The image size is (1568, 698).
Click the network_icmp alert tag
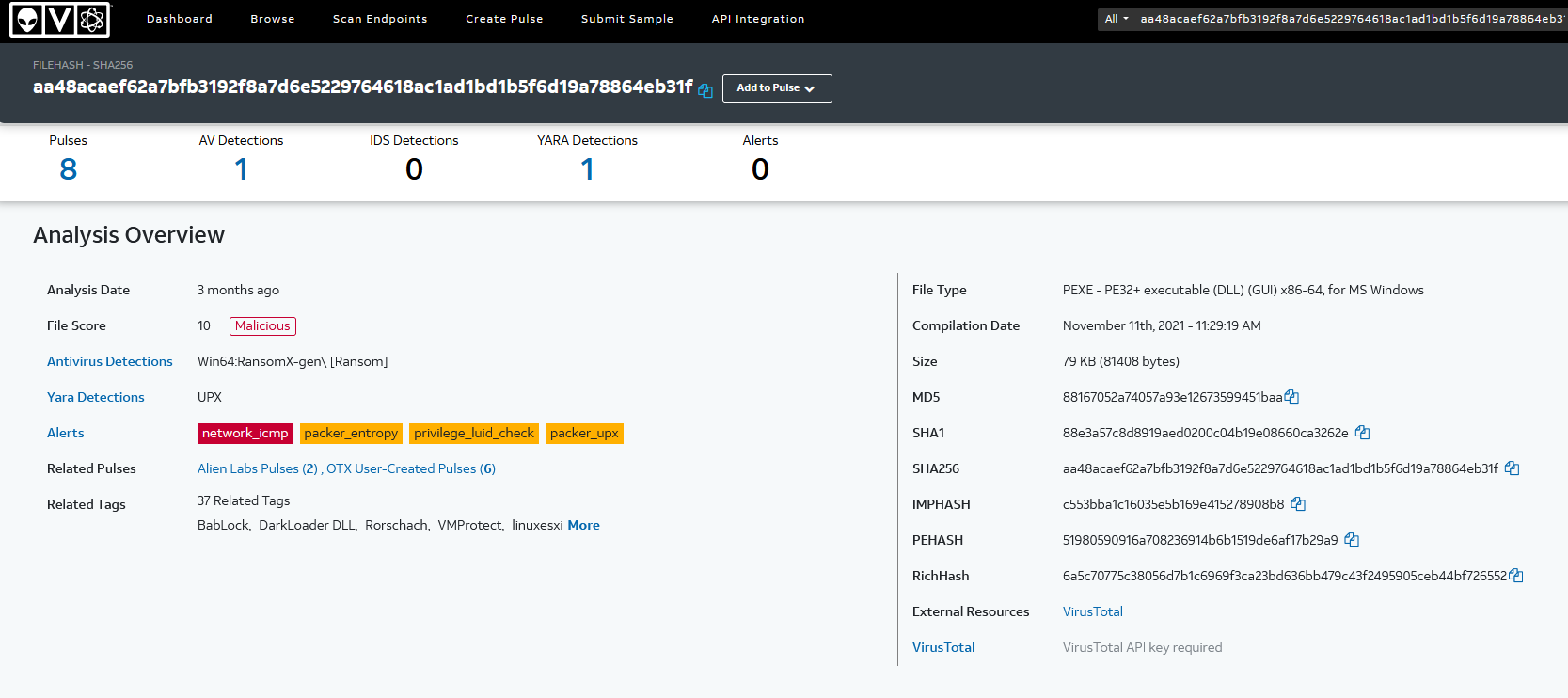pos(245,434)
